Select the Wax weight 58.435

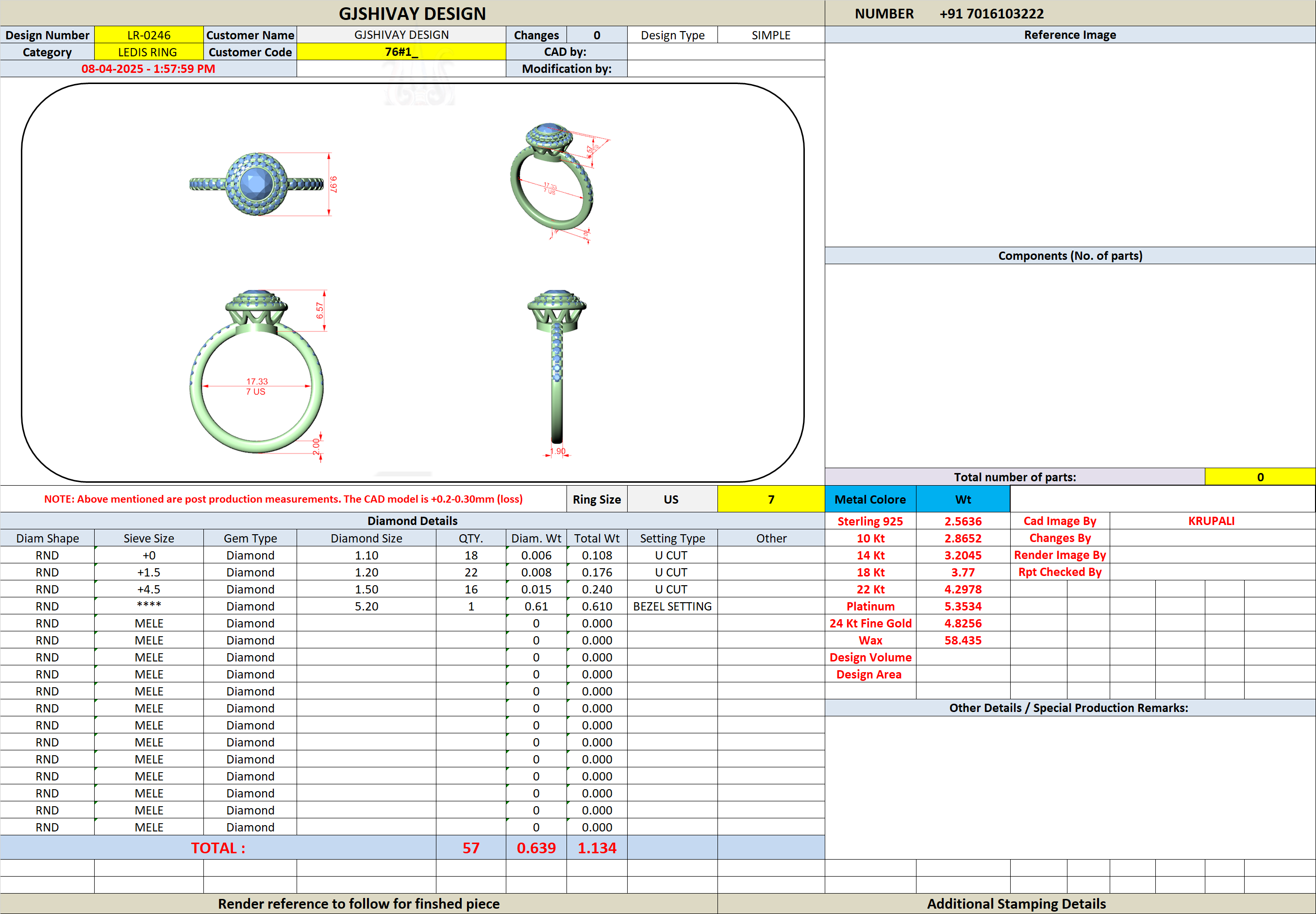[964, 640]
